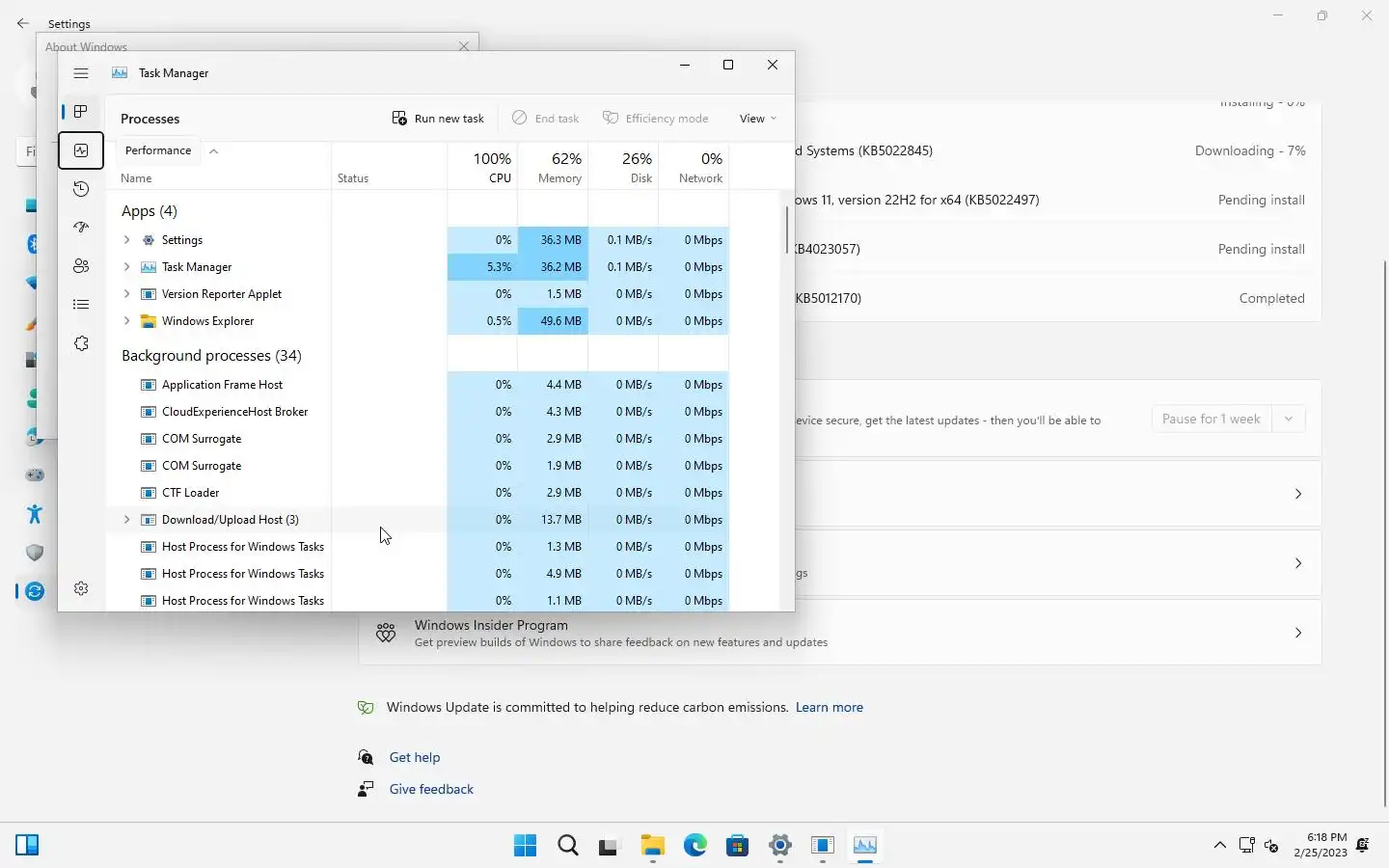
Task: Expand Version Reporter Applet process row
Action: pos(126,294)
